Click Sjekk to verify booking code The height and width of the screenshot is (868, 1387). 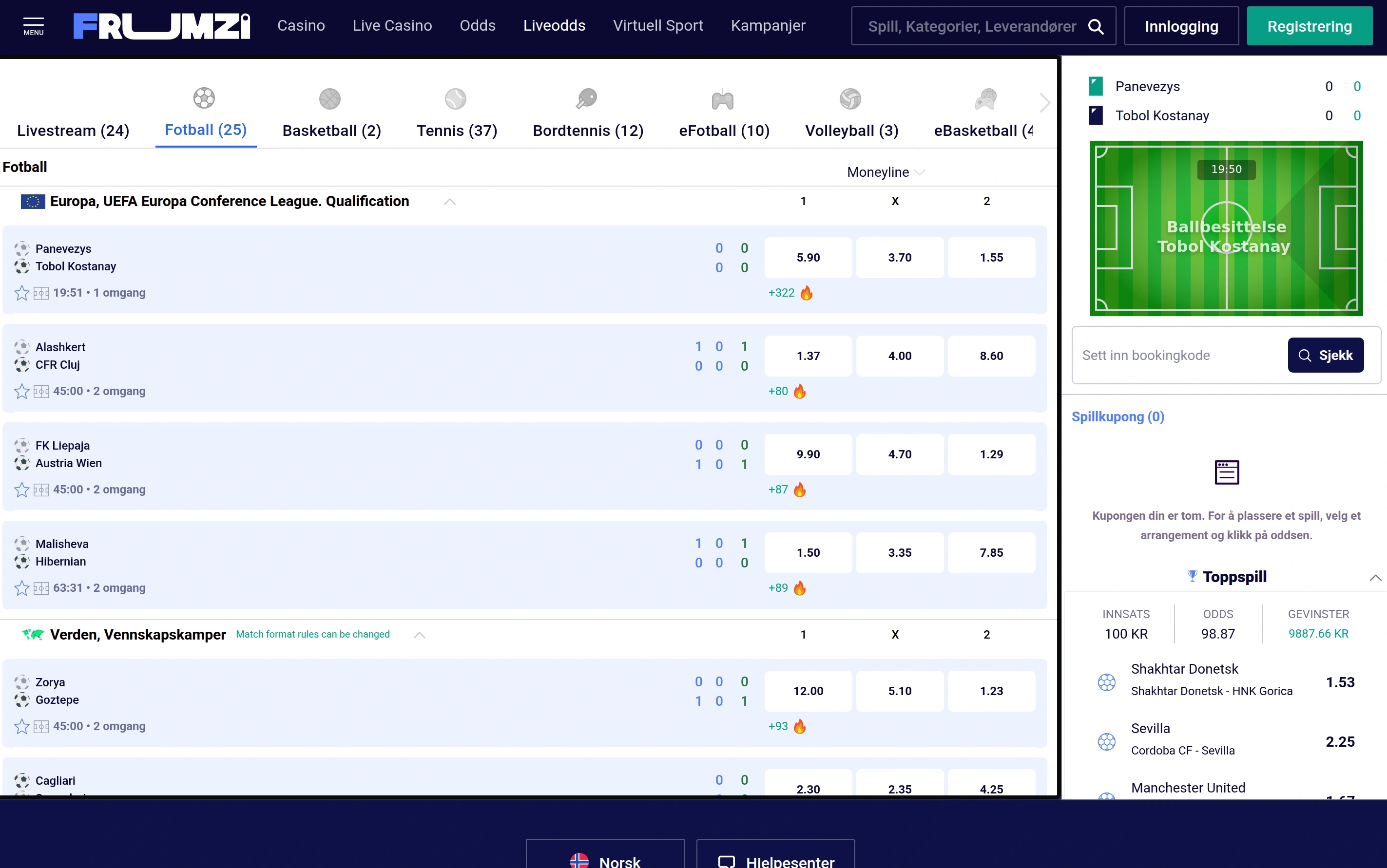pyautogui.click(x=1326, y=356)
